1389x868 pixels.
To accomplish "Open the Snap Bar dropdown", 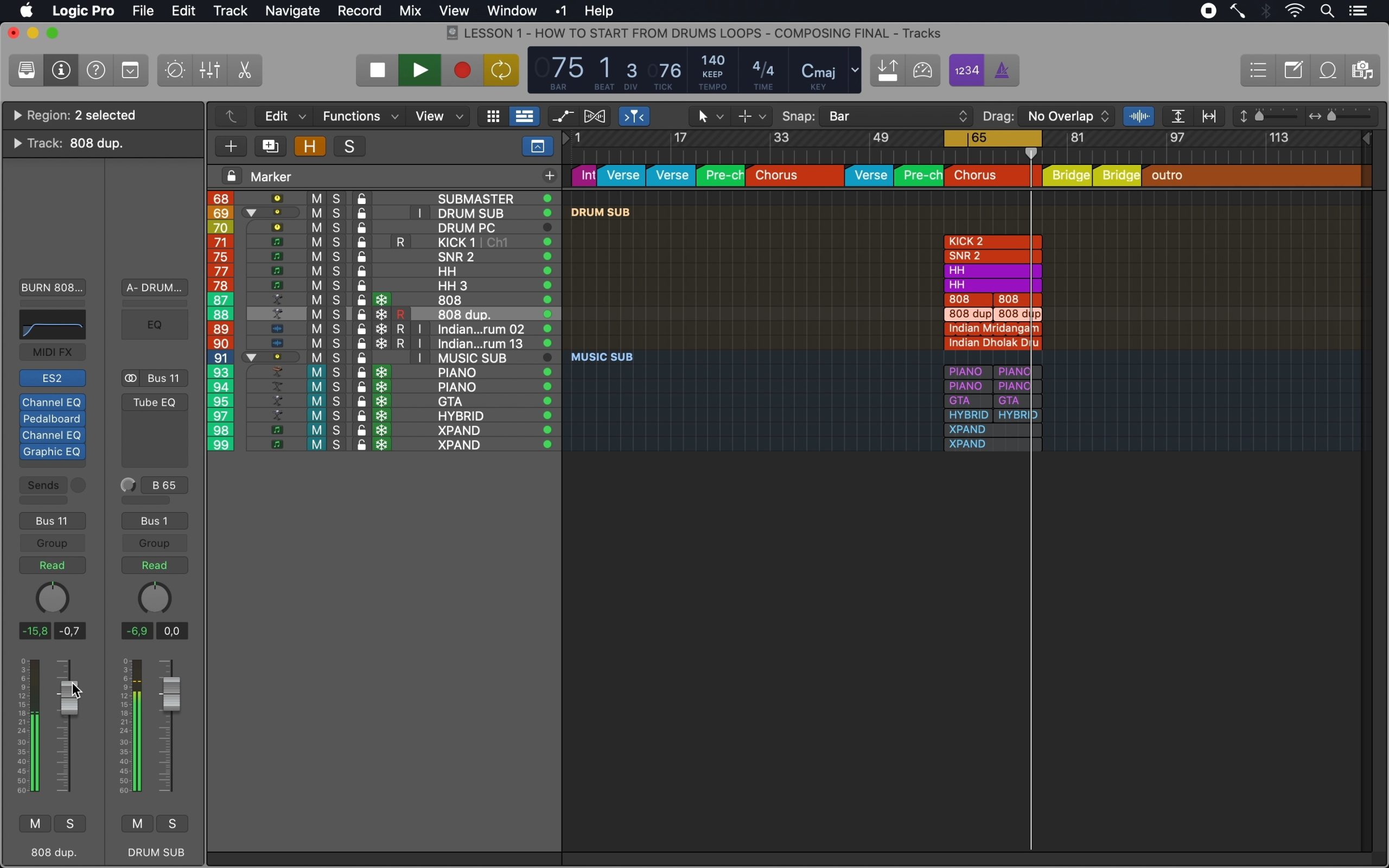I will (897, 117).
